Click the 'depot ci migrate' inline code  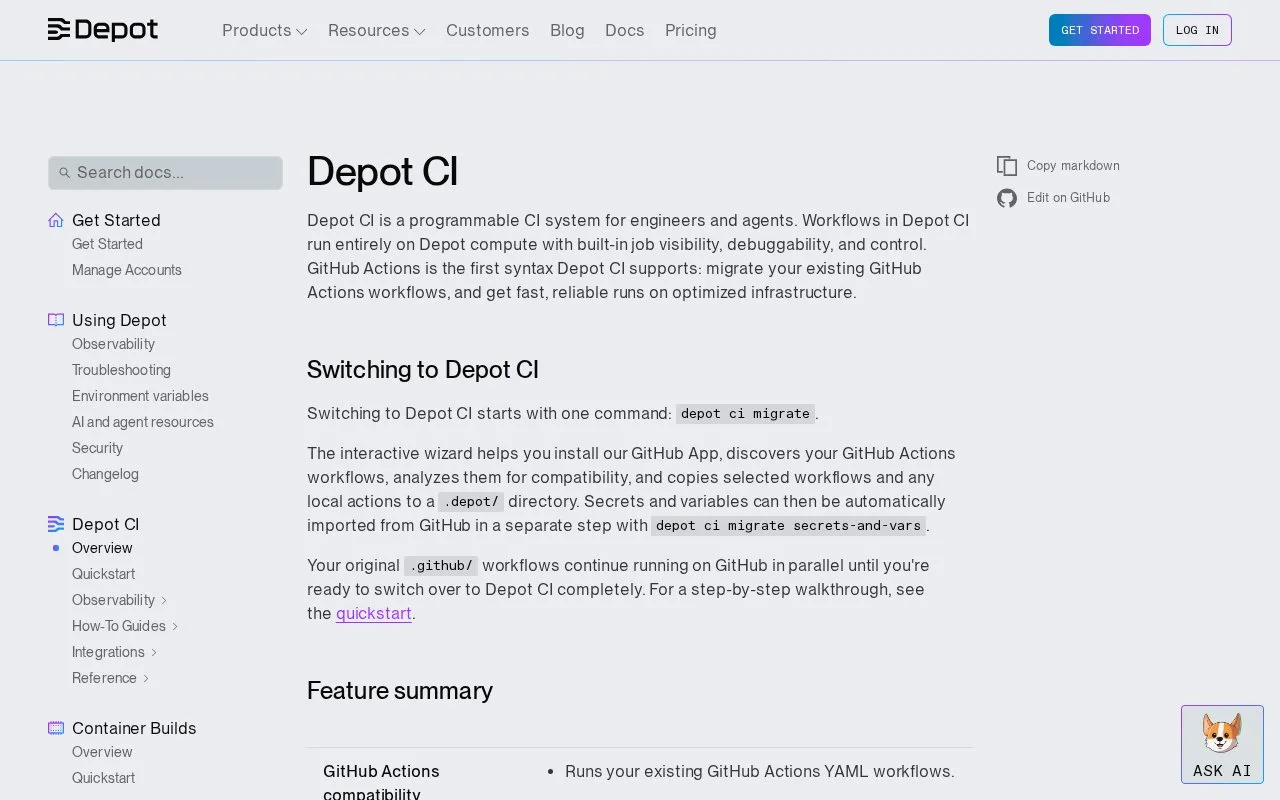coord(745,414)
